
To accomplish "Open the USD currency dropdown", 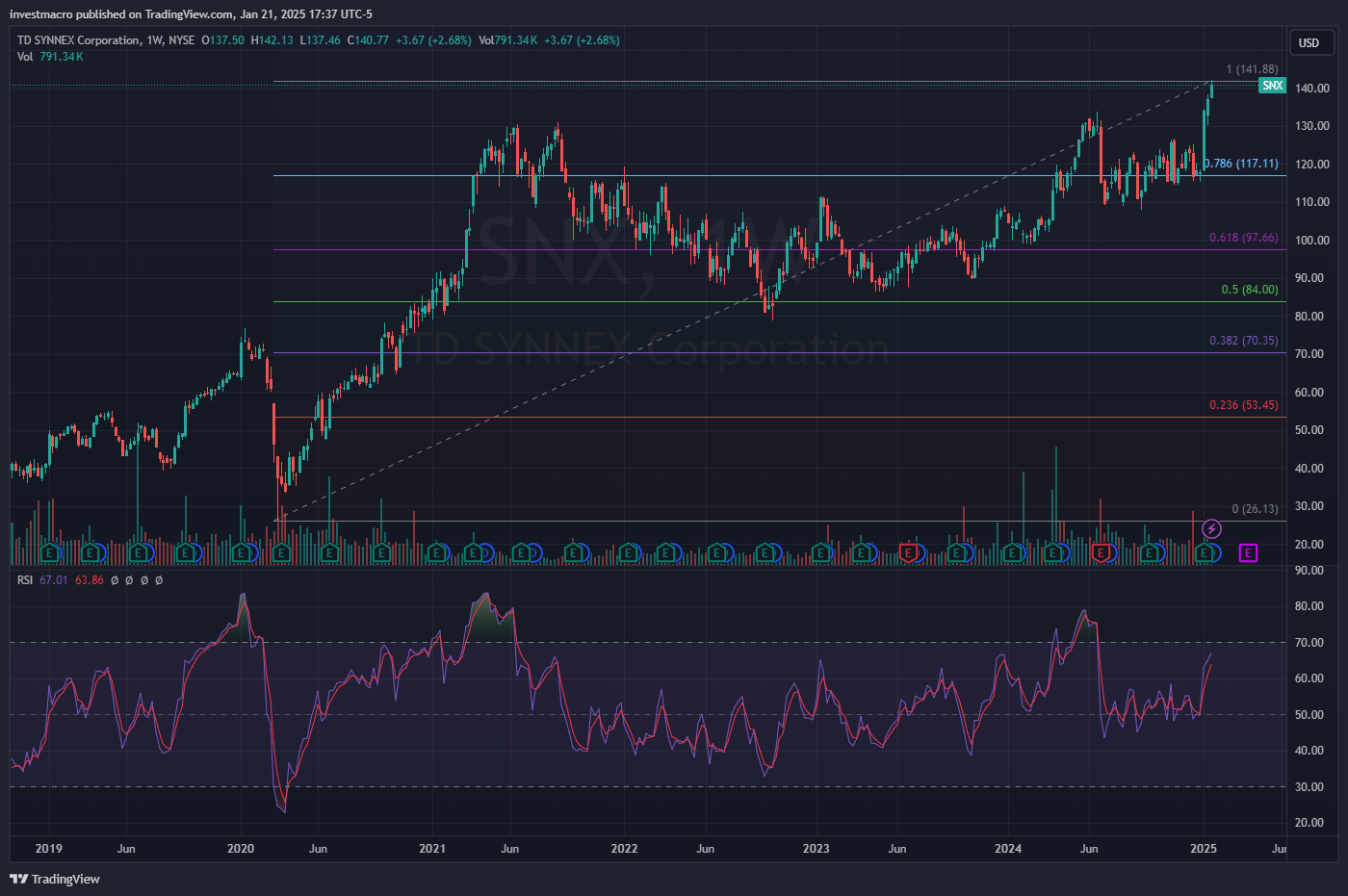I will (1309, 42).
